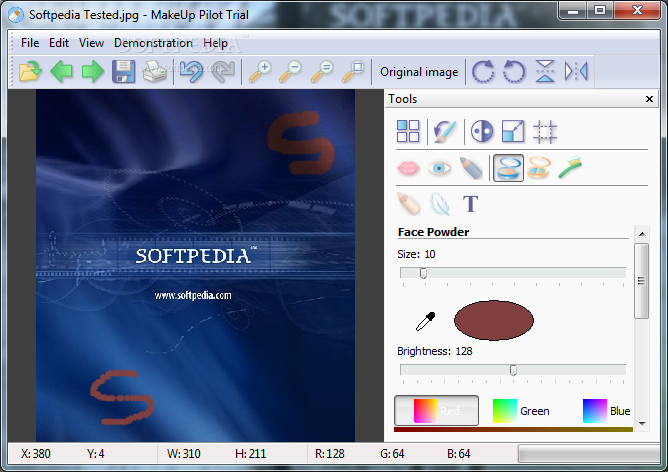Rotate image clockwise
This screenshot has height=472, width=668.
483,71
